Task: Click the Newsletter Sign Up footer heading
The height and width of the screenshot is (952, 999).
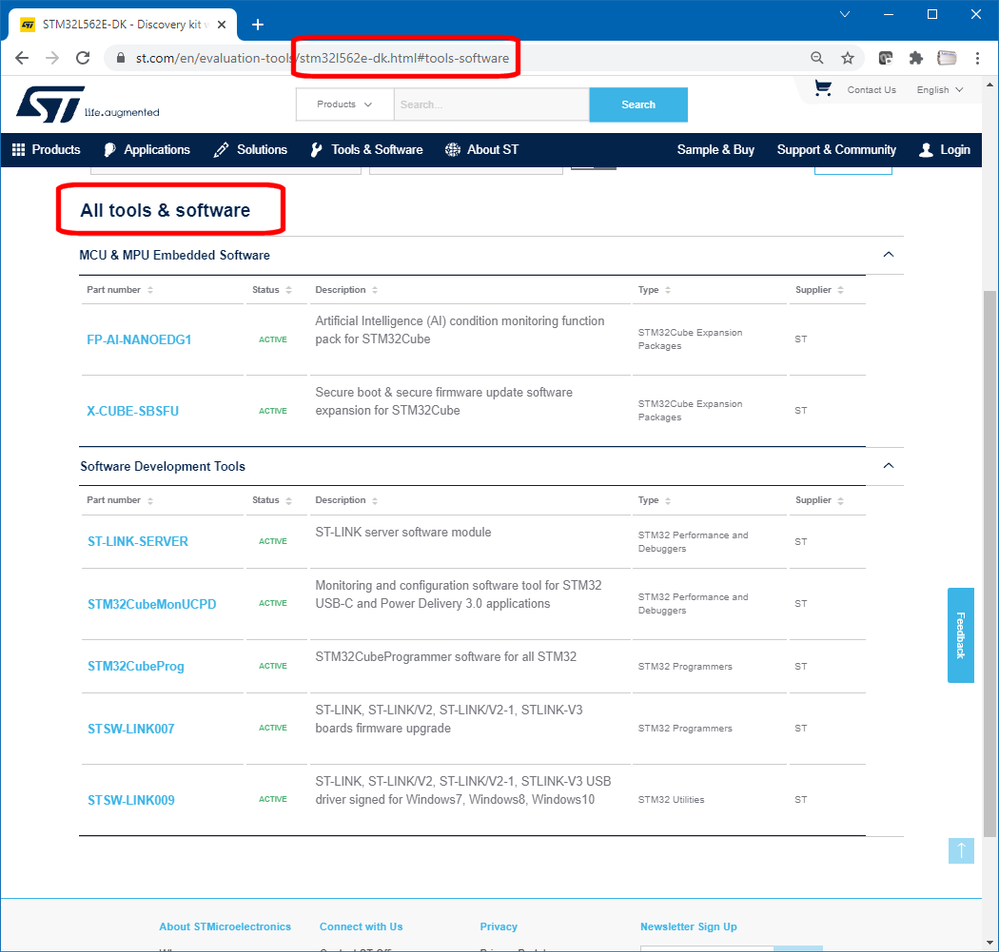Action: click(x=689, y=927)
